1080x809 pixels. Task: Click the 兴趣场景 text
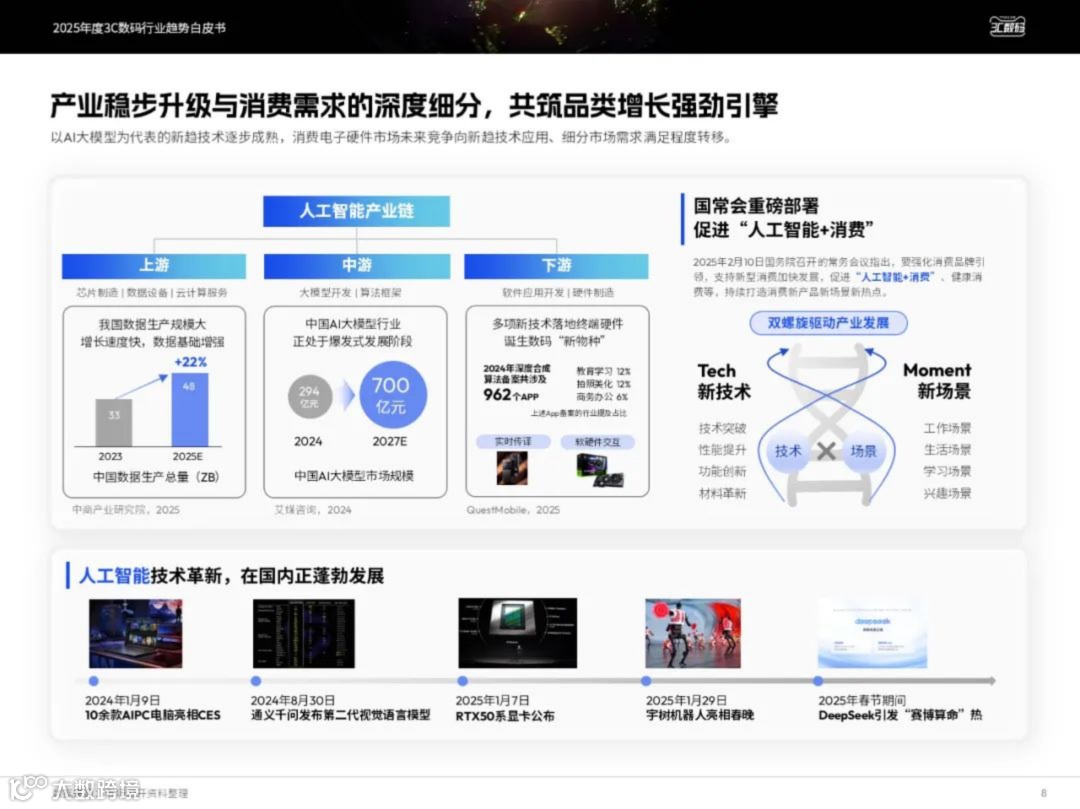click(x=947, y=493)
